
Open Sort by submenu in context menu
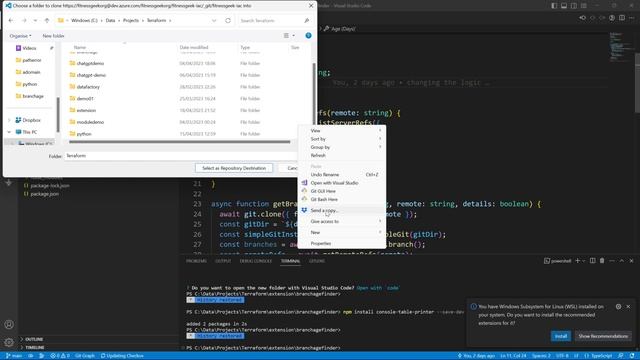point(342,139)
